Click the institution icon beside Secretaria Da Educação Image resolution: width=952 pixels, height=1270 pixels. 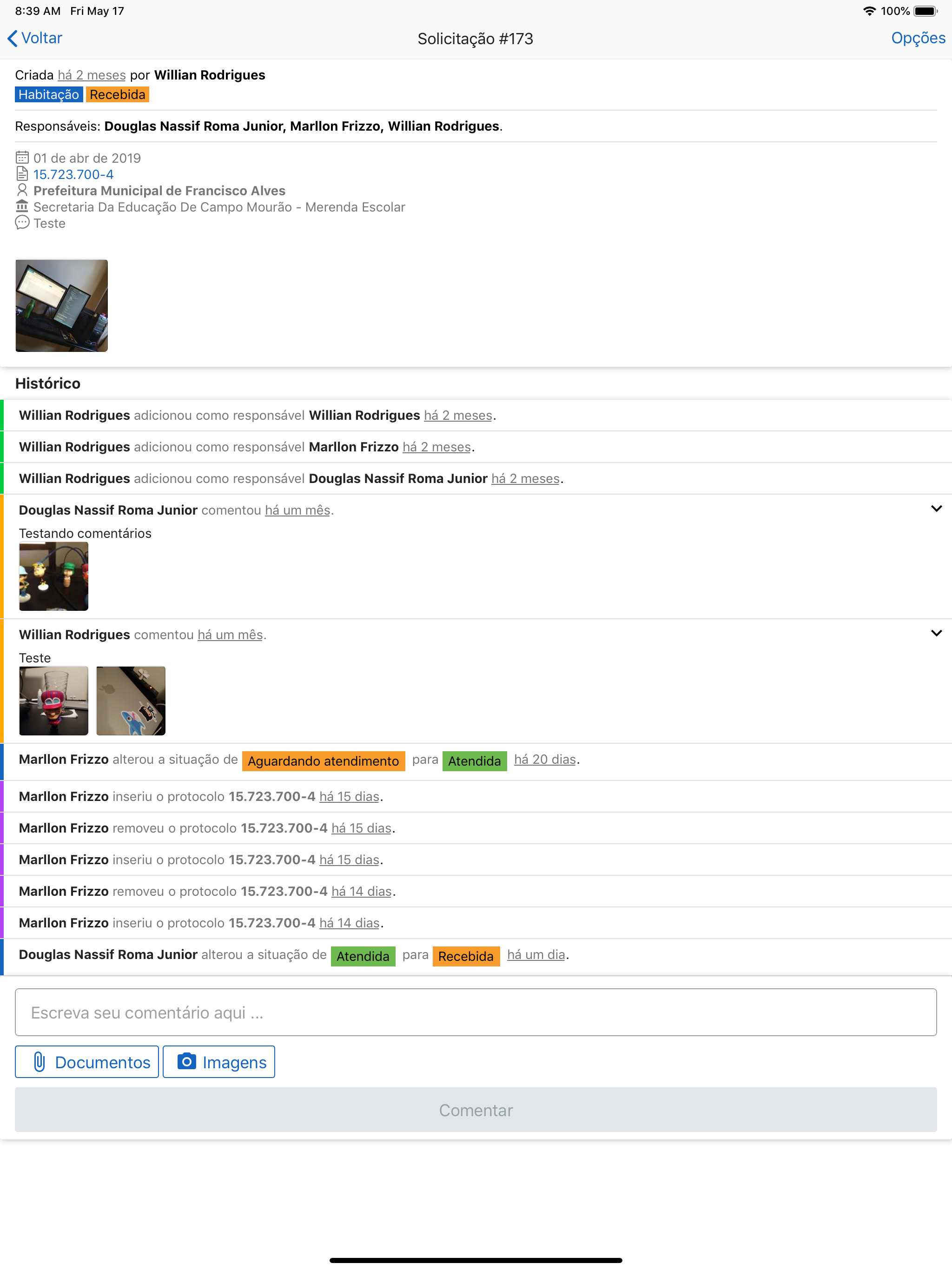click(x=22, y=206)
